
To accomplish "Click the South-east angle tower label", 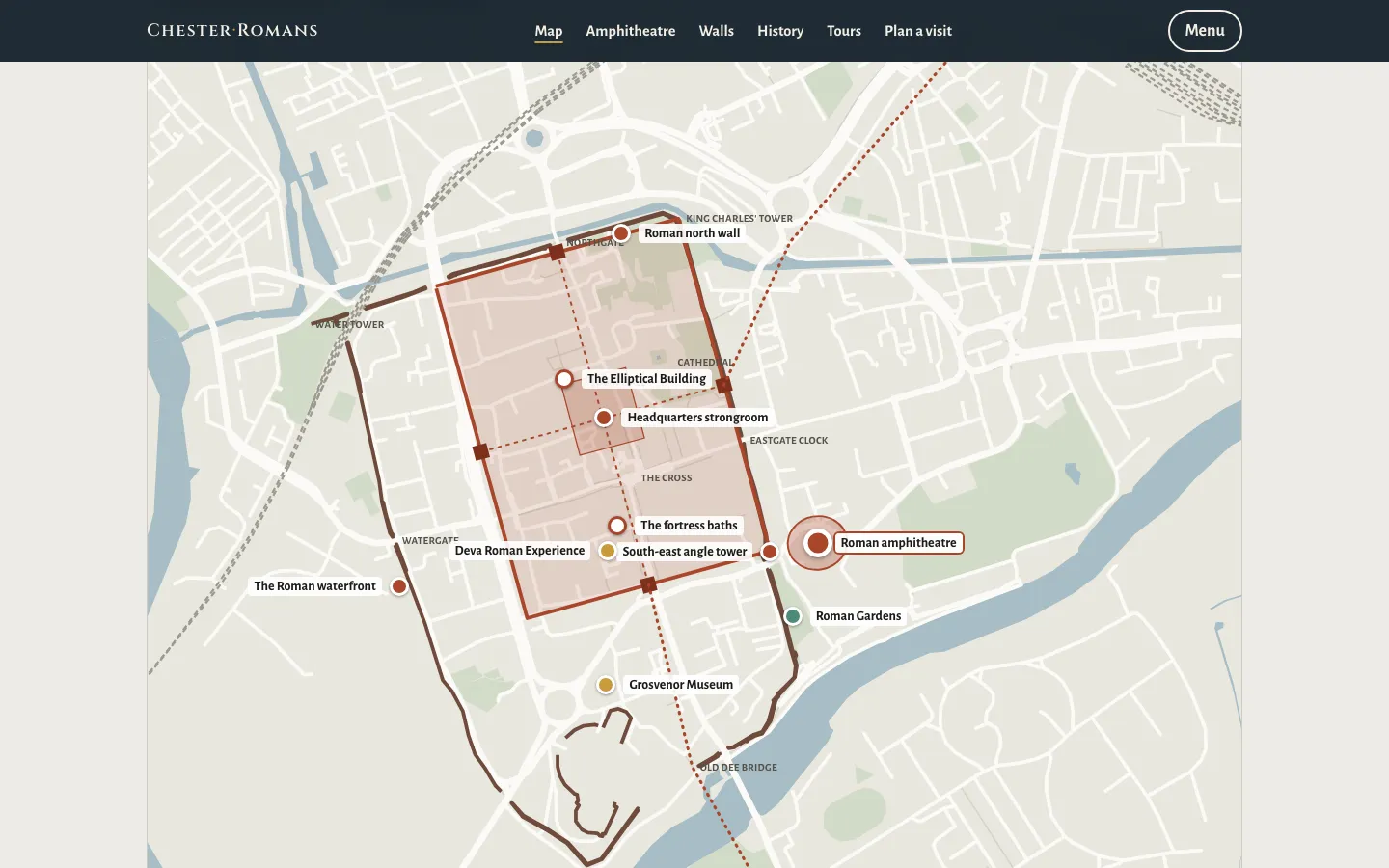I will click(685, 552).
